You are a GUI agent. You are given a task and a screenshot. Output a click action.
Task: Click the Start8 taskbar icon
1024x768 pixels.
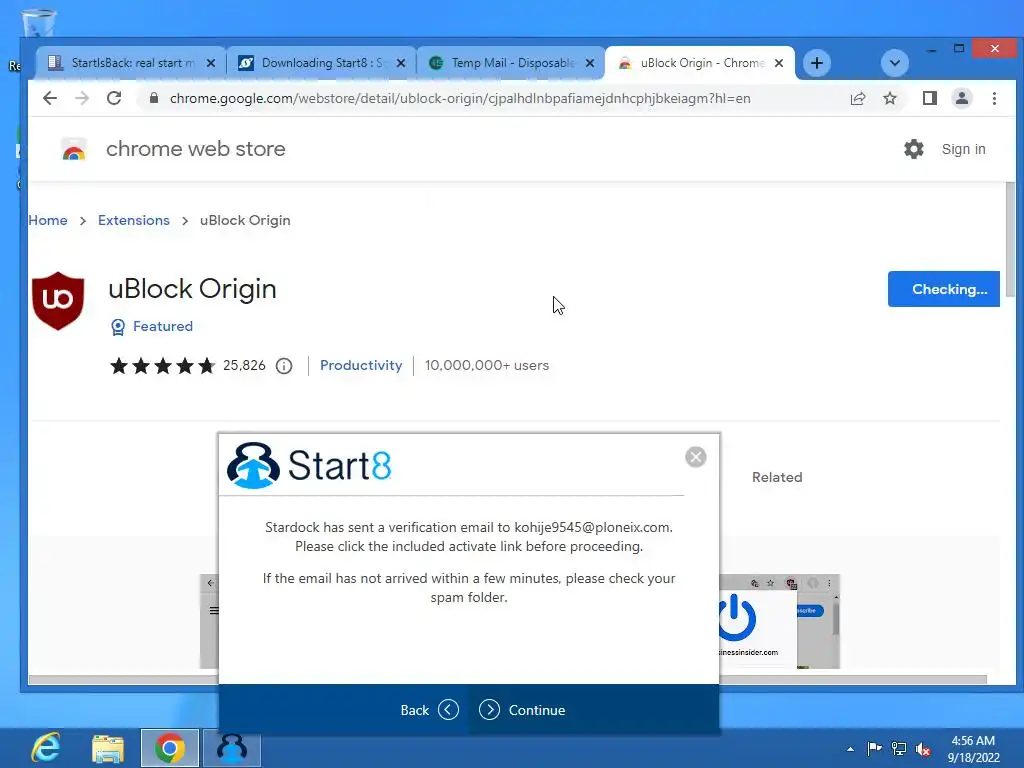tap(232, 748)
